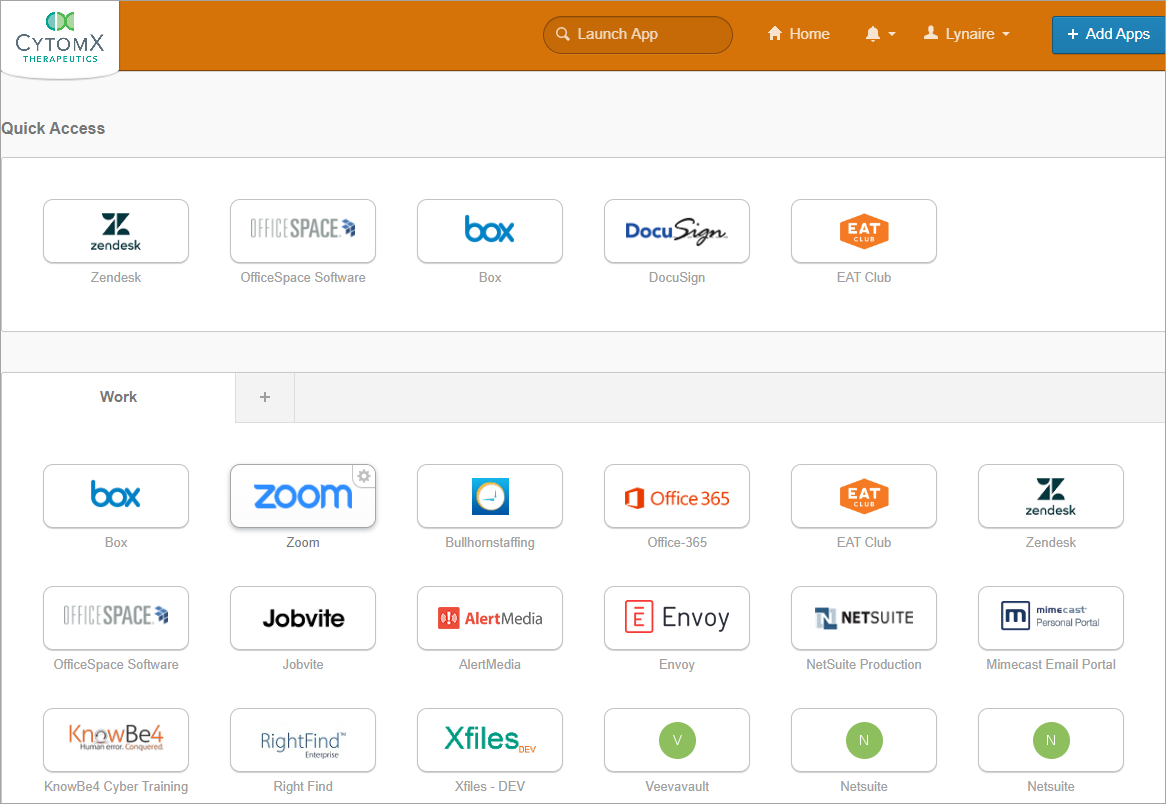Image resolution: width=1166 pixels, height=804 pixels.
Task: Open Veevavault app tile
Action: (677, 740)
